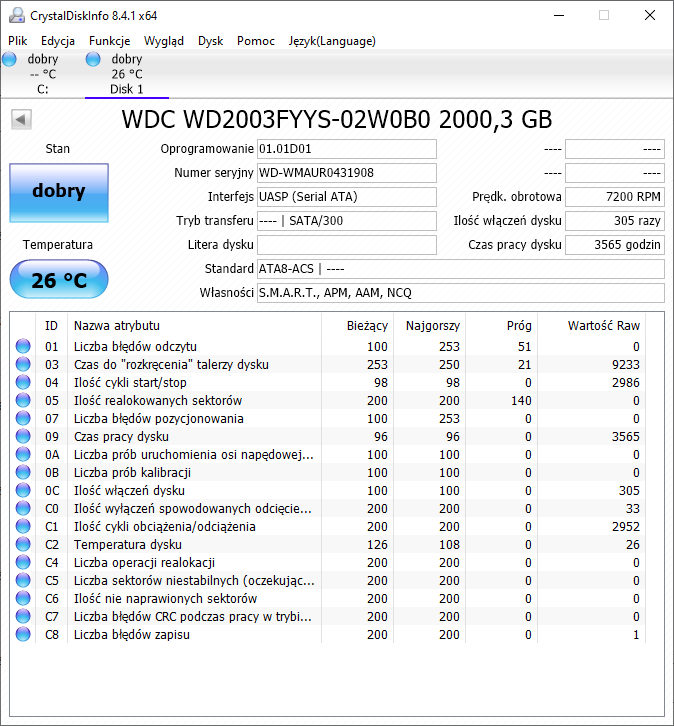Click status icon for attribute C1
This screenshot has width=674, height=726.
[x=23, y=526]
